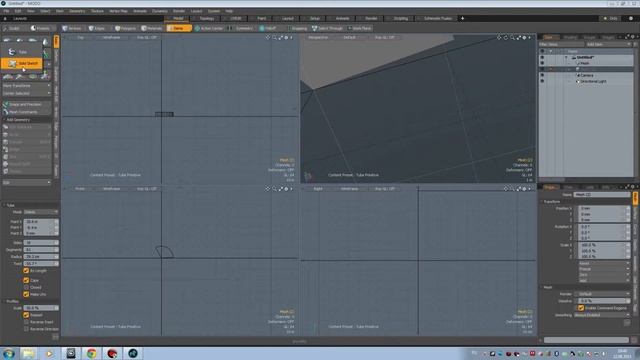Screen dimensions: 640x360
Task: Click the Snapping button
Action: pyautogui.click(x=298, y=28)
